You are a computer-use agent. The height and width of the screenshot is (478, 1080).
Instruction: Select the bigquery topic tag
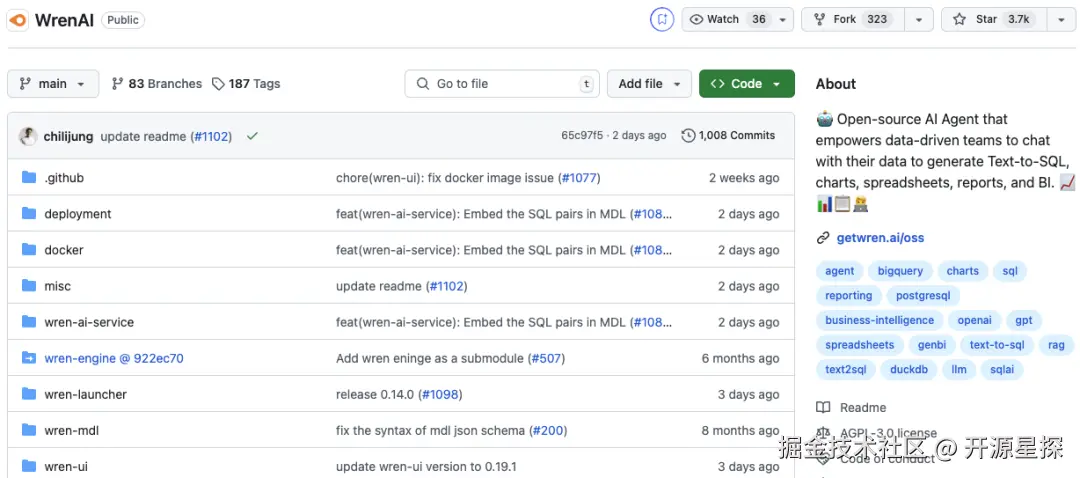click(x=900, y=271)
